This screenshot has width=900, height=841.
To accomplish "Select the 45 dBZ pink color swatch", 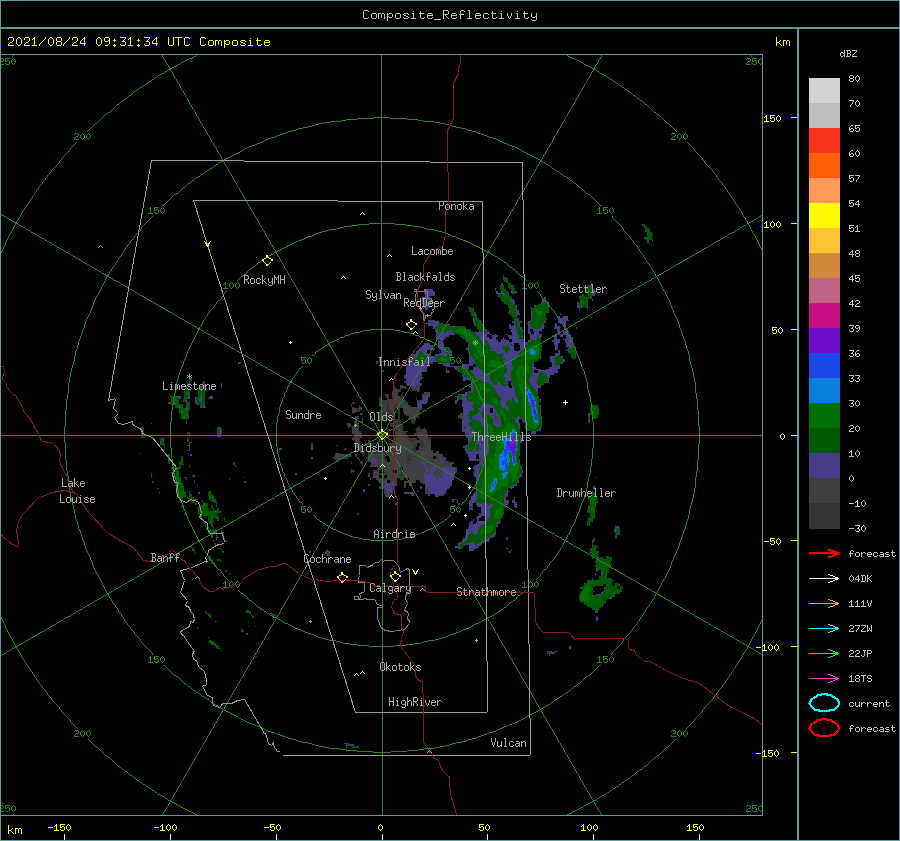I will point(824,290).
